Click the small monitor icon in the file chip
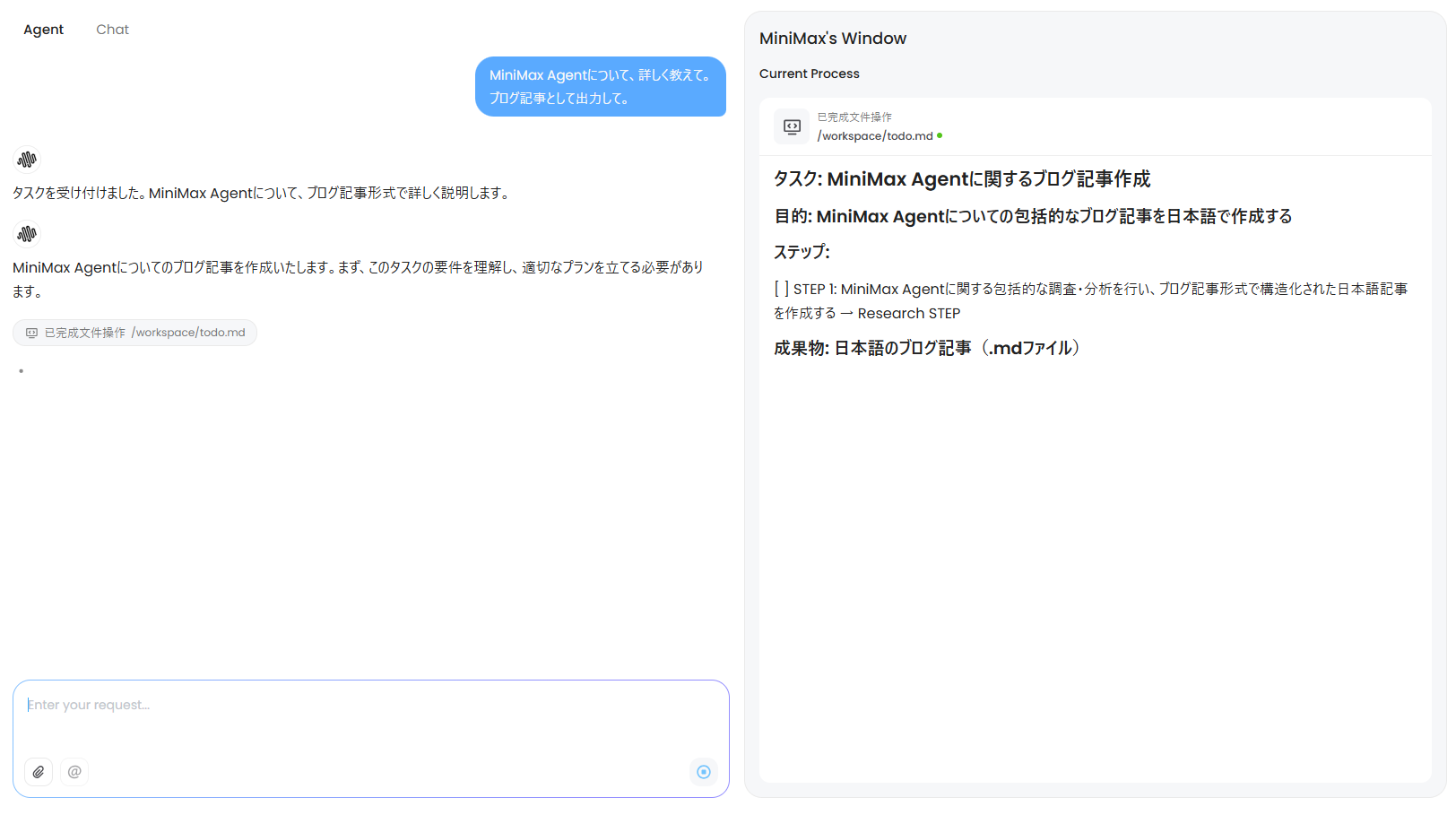The width and height of the screenshot is (1456, 815). click(x=31, y=333)
